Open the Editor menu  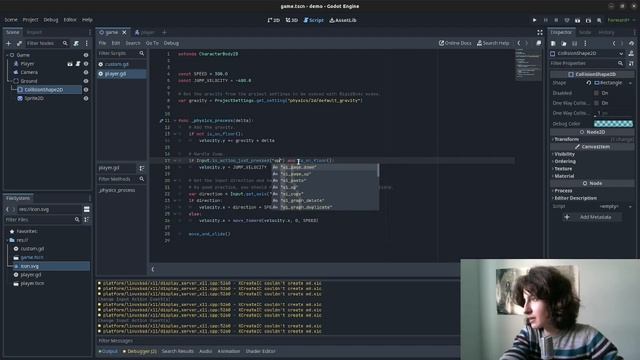[70, 20]
